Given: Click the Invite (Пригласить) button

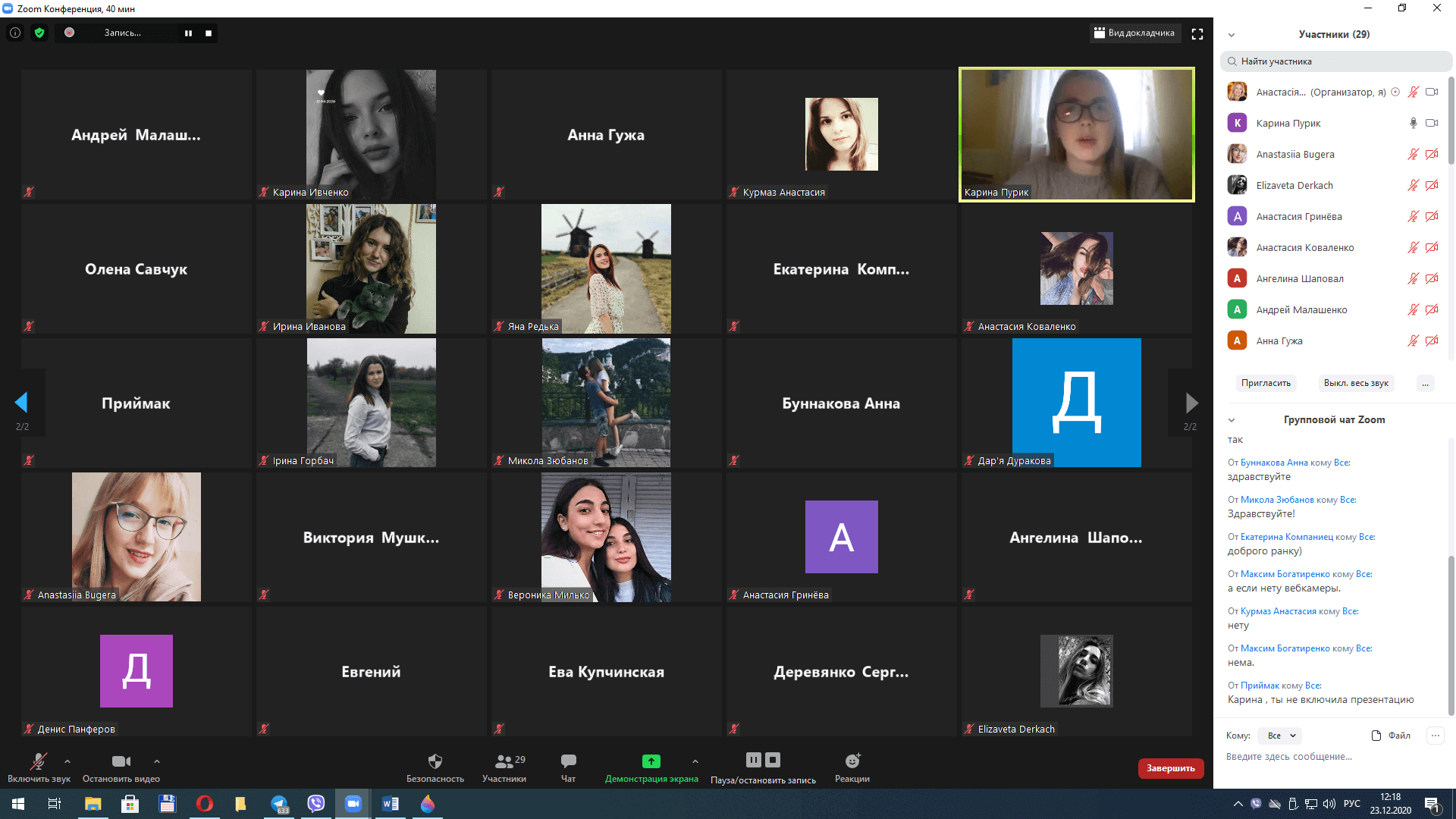Looking at the screenshot, I should click(x=1265, y=383).
